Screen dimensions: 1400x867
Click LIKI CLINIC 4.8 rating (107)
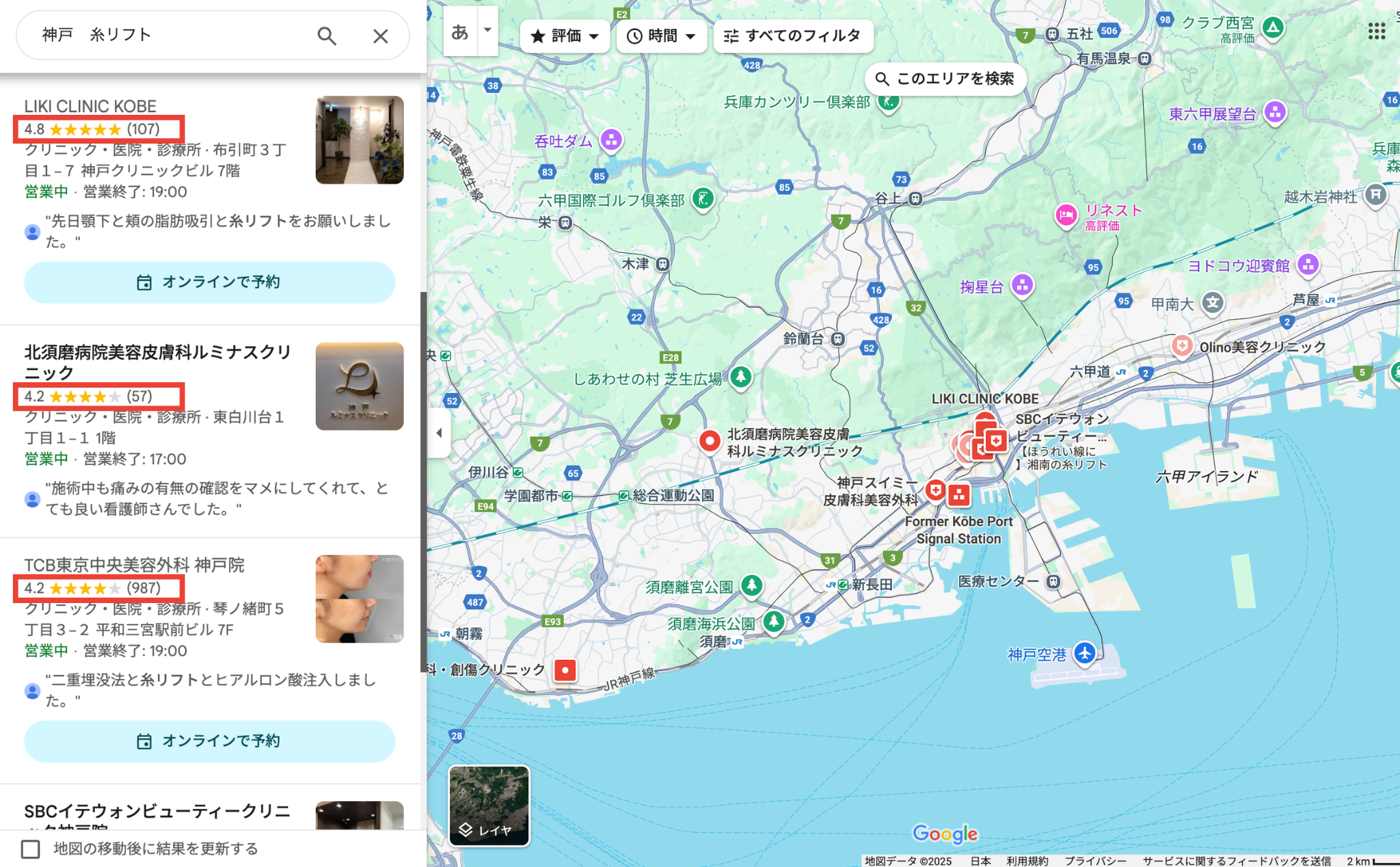92,129
